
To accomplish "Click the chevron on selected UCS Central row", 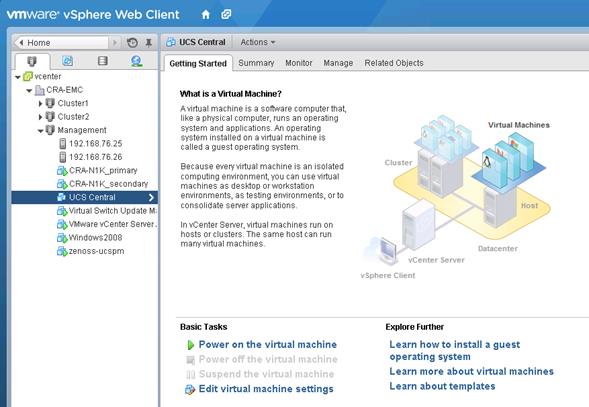I will [x=151, y=197].
